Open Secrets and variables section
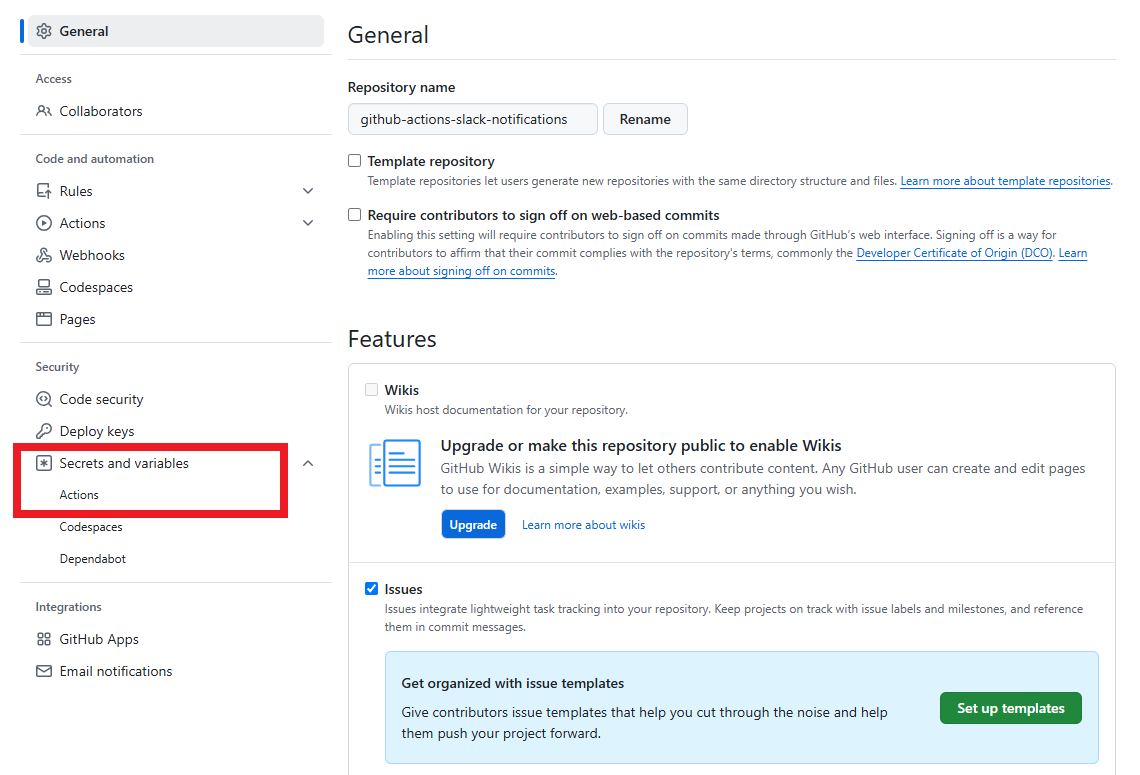This screenshot has height=775, width=1140. [x=124, y=463]
